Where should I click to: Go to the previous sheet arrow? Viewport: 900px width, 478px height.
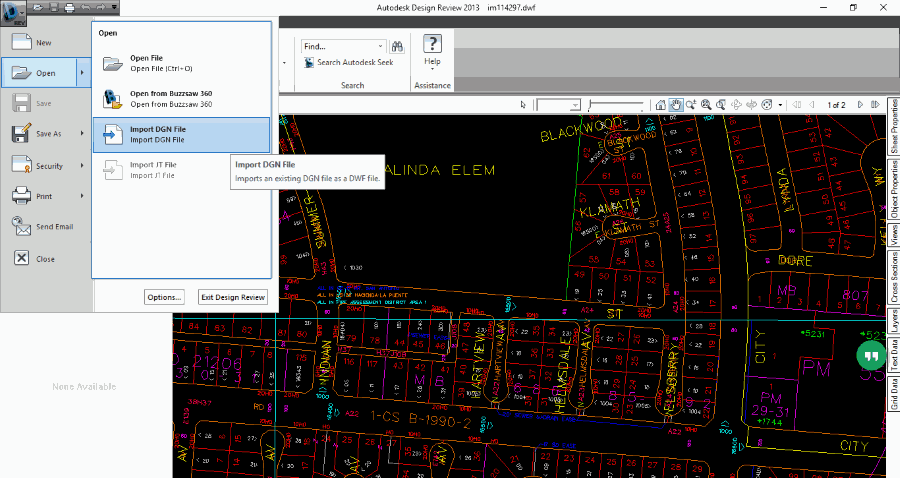(x=812, y=105)
